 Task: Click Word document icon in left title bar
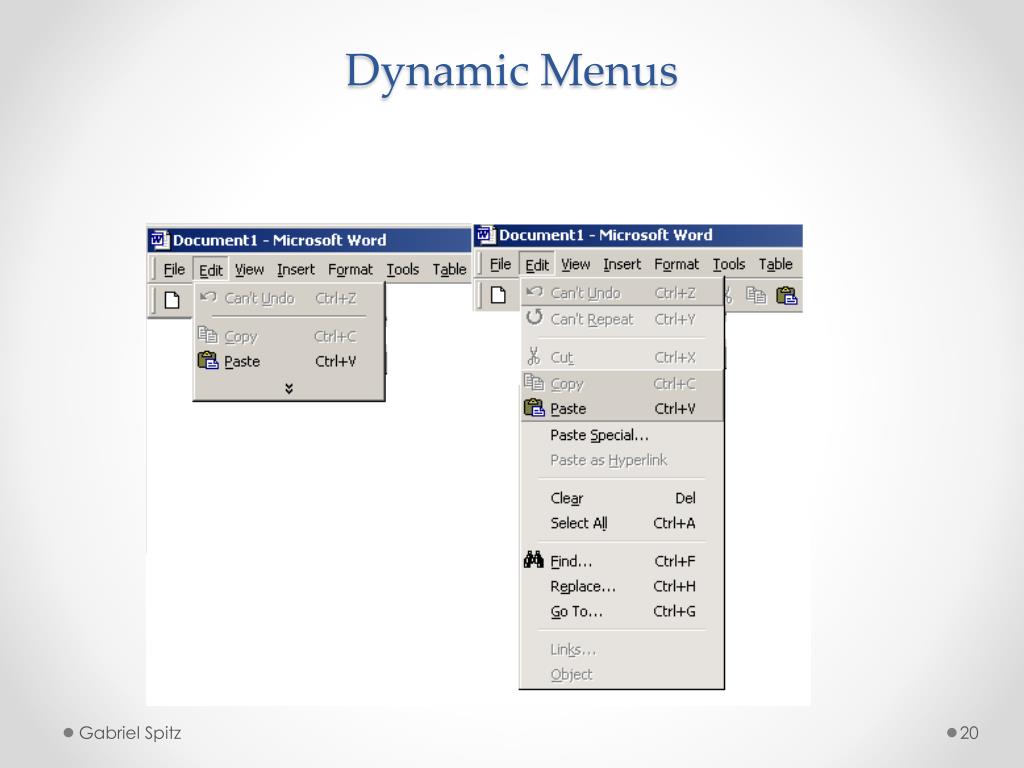click(x=160, y=240)
